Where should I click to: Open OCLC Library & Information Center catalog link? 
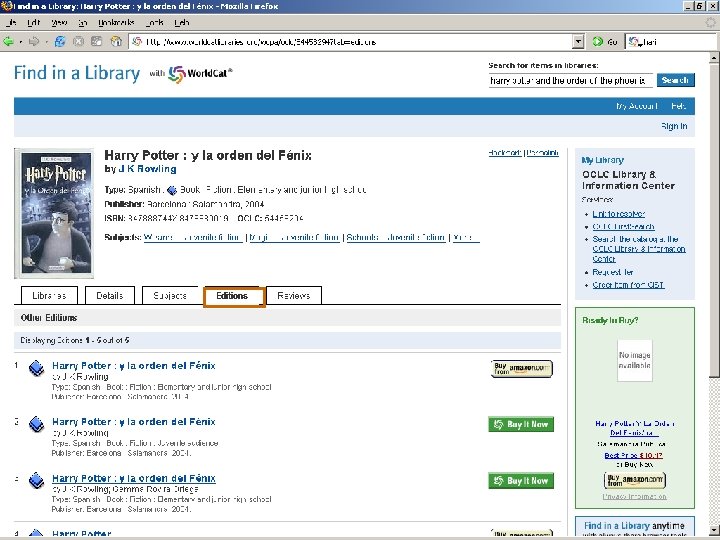tap(639, 249)
